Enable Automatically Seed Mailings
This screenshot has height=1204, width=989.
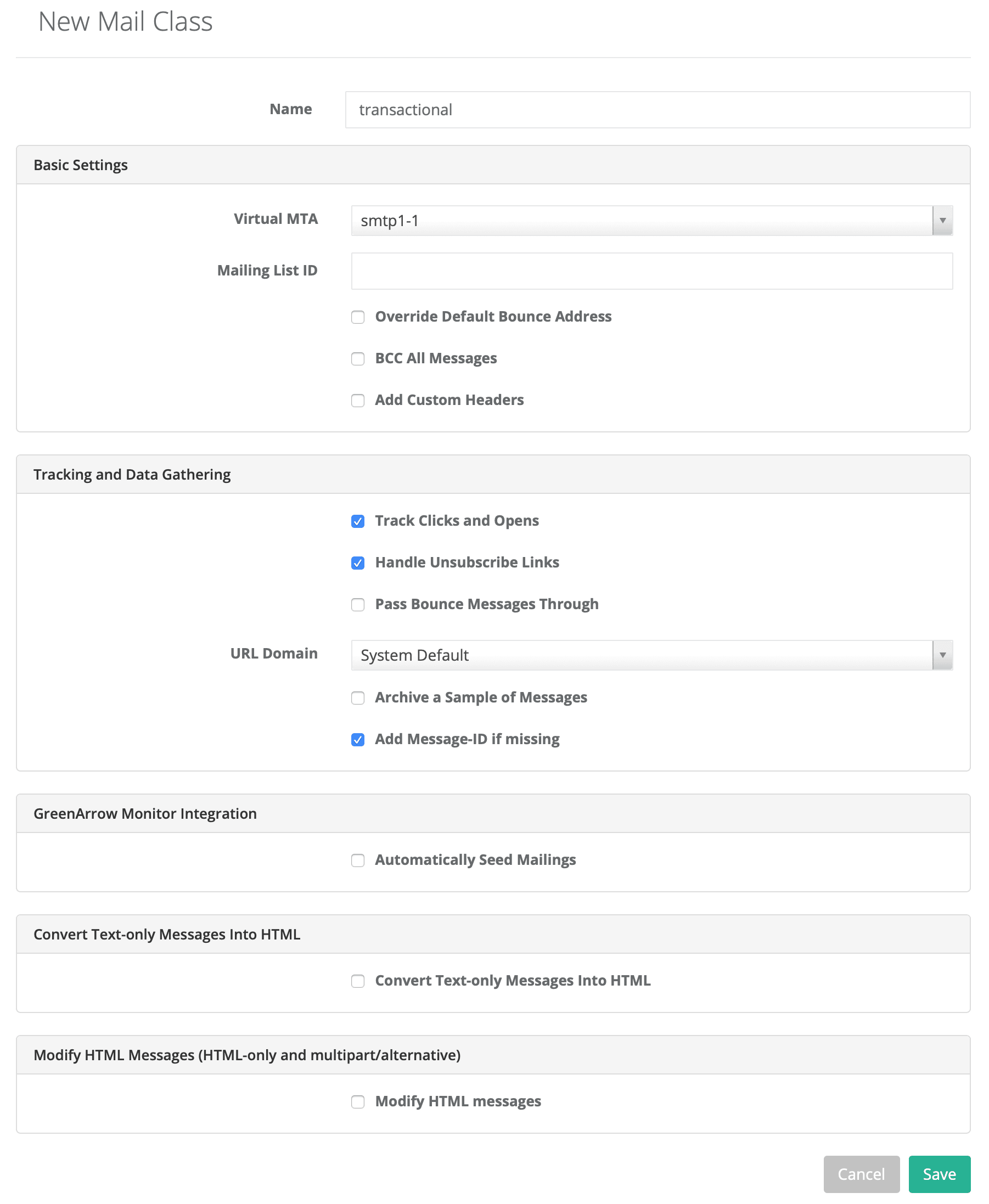358,860
